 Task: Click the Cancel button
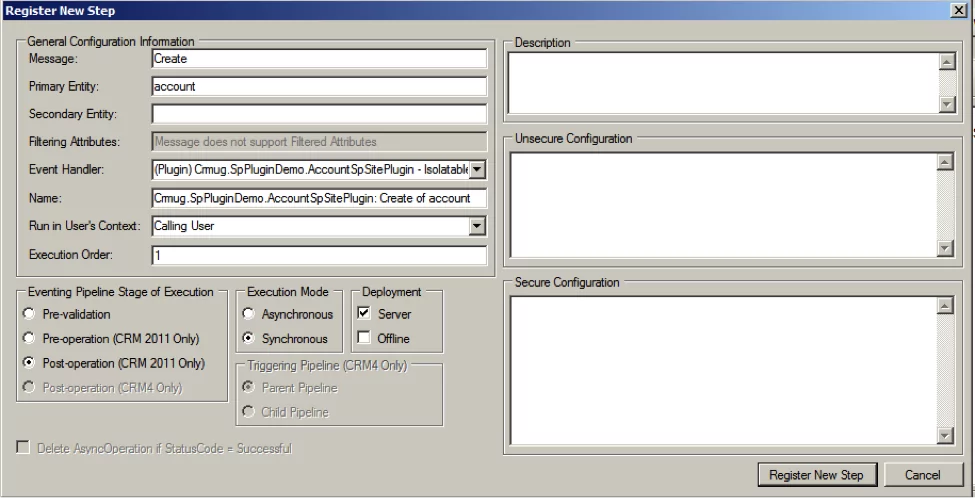click(x=922, y=475)
